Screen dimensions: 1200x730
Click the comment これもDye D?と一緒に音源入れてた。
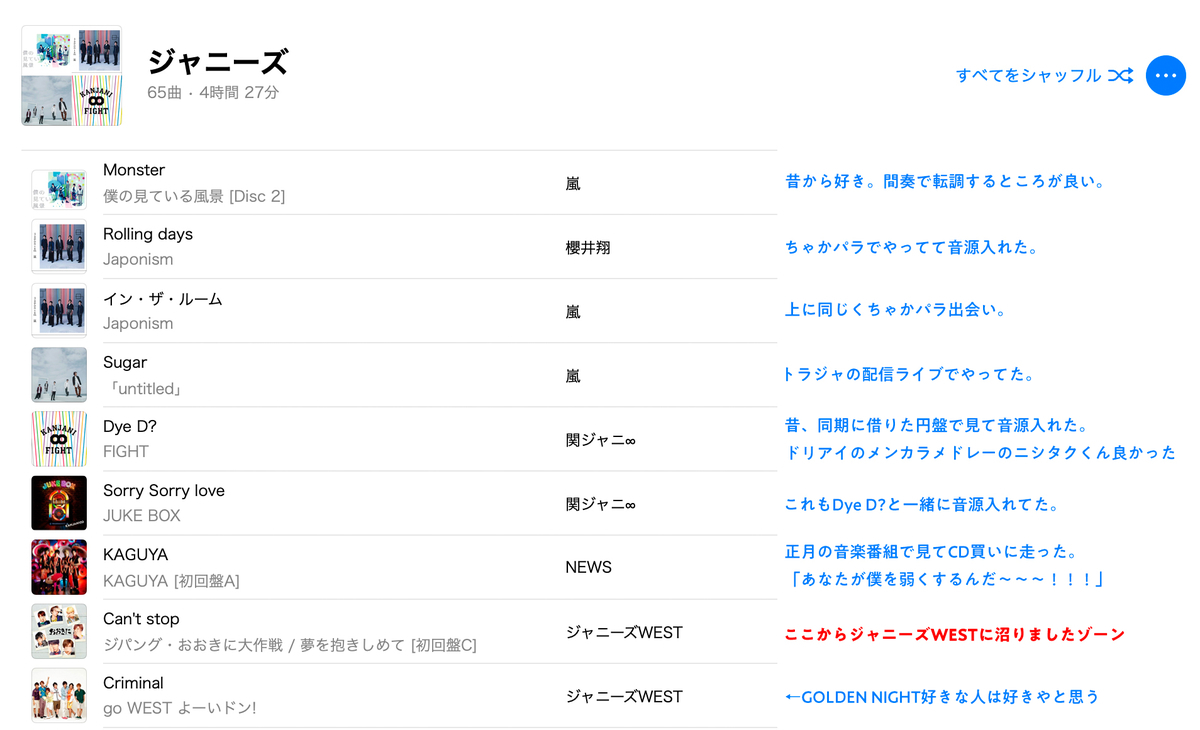[x=922, y=504]
